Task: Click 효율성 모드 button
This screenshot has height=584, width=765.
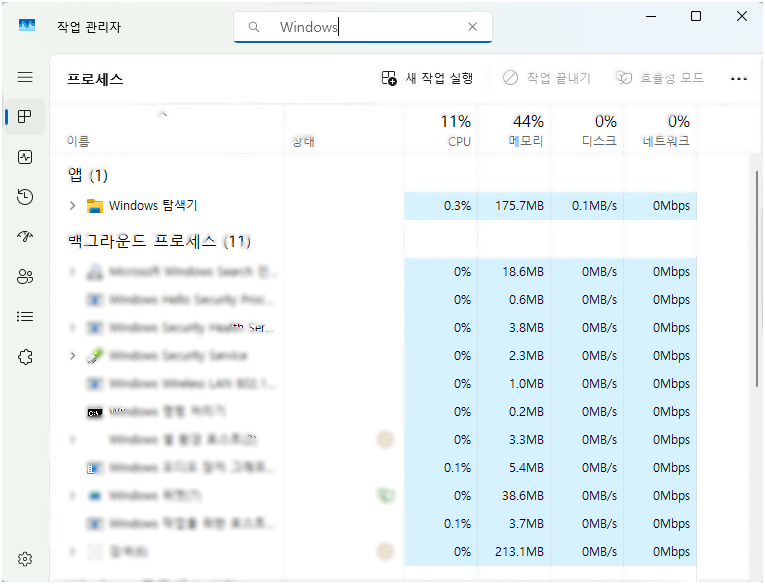Action: coord(660,78)
